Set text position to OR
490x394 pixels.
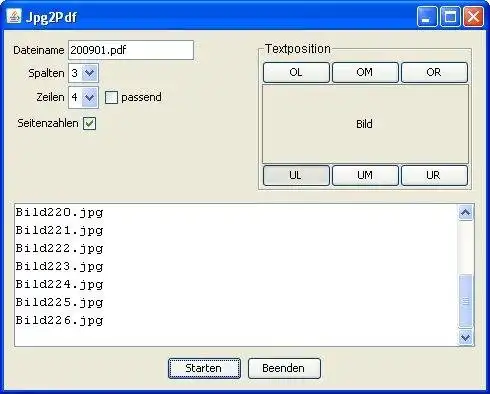pos(434,72)
